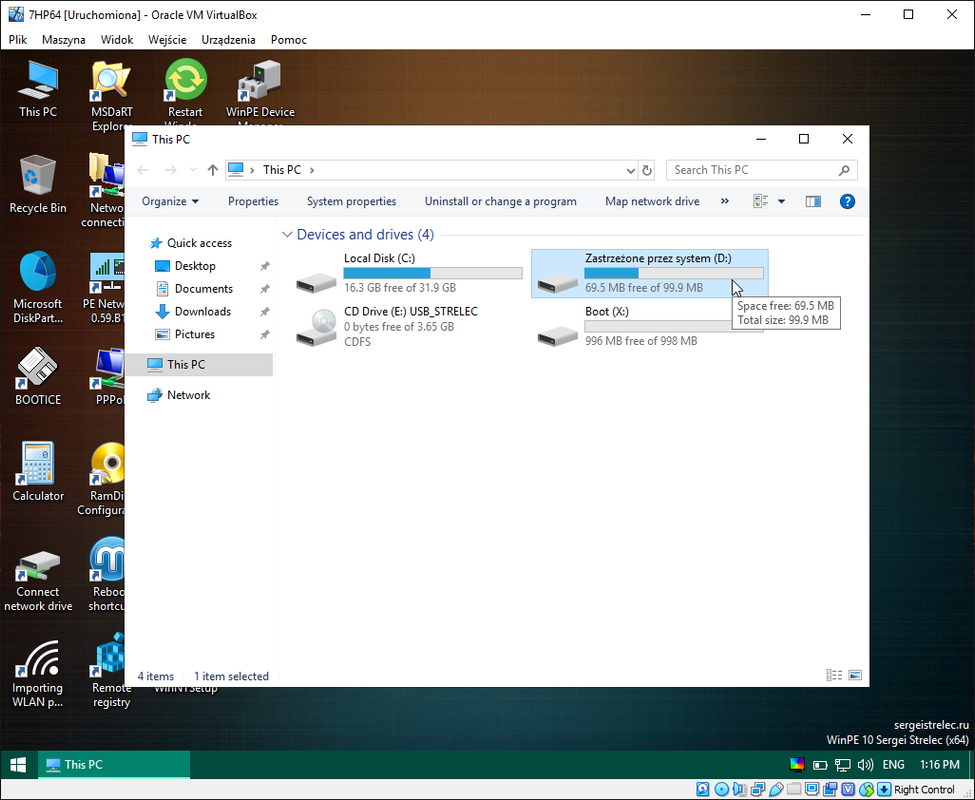Open recent locations dropdown arrow
The image size is (975, 800).
point(193,170)
